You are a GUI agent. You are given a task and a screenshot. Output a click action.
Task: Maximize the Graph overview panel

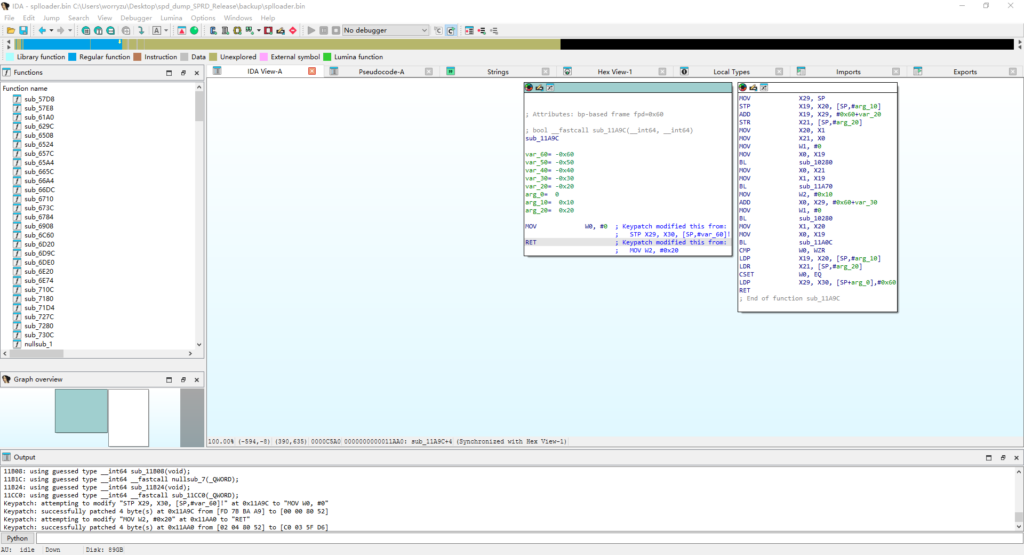tap(169, 379)
